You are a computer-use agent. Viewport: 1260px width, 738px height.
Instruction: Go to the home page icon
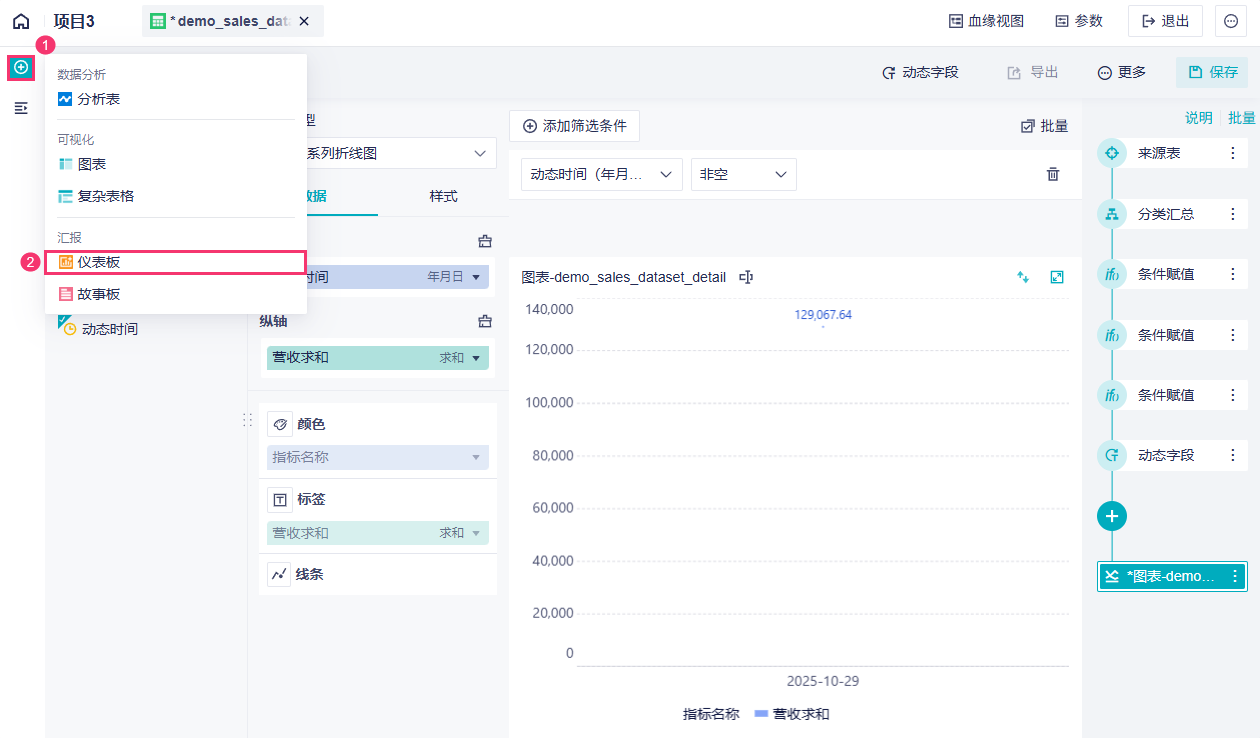tap(21, 21)
